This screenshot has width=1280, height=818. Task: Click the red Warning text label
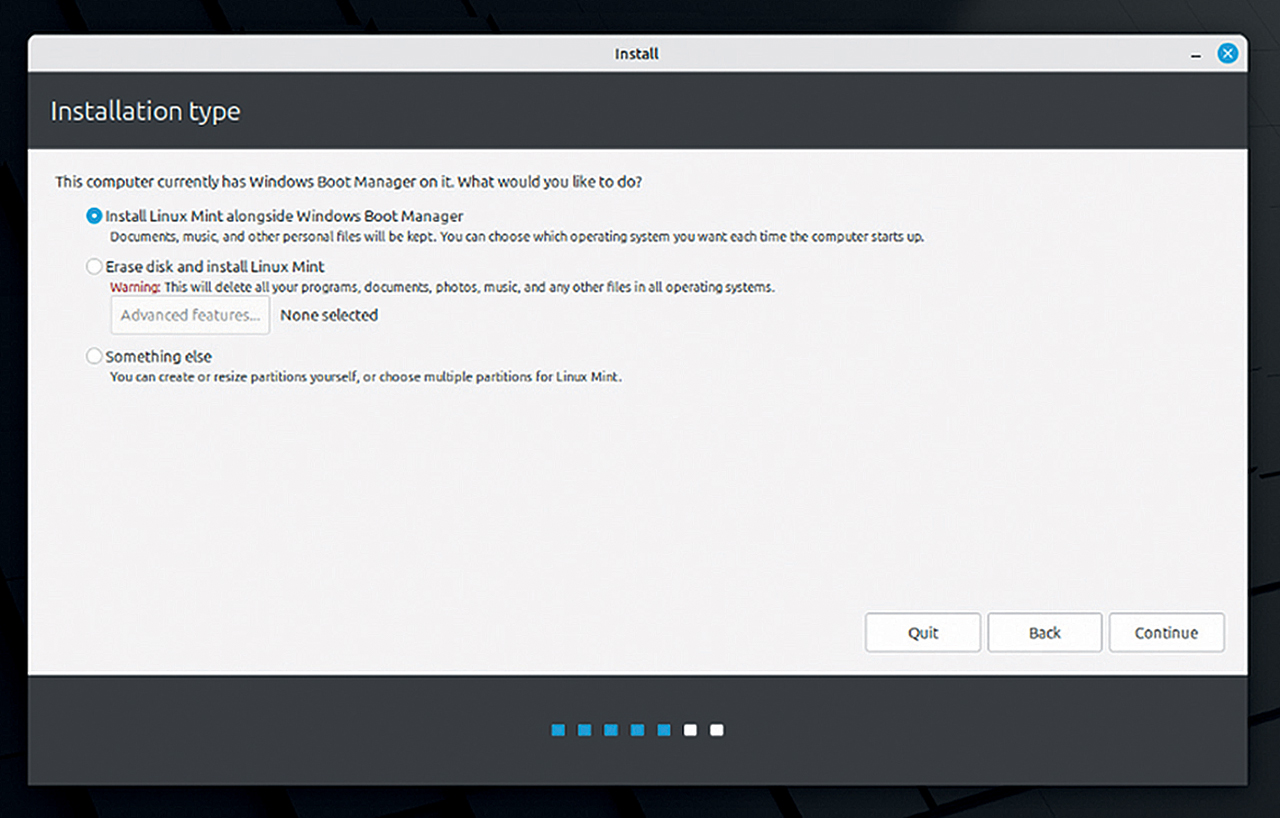pyautogui.click(x=134, y=287)
